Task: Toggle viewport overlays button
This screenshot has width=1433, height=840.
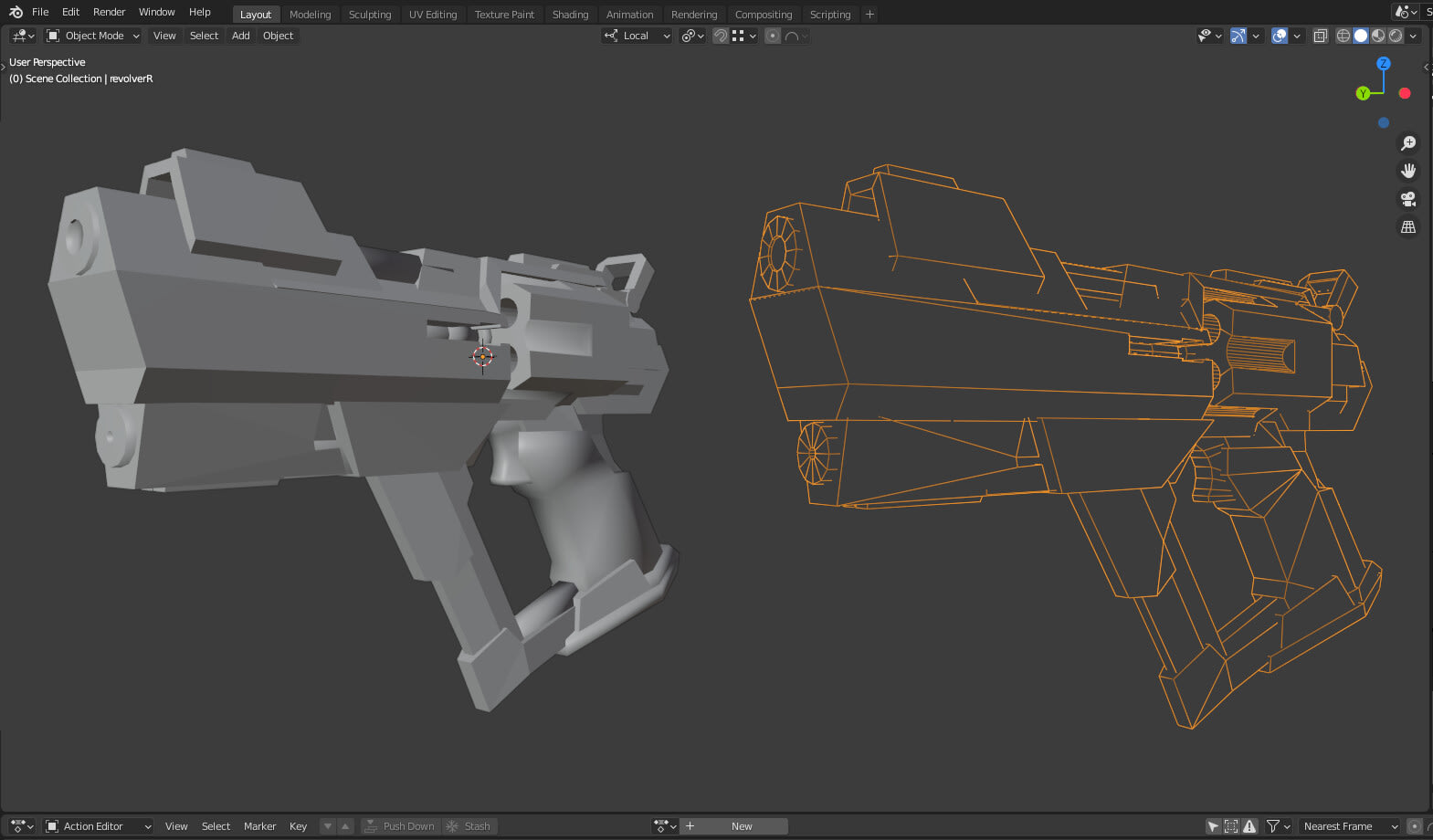Action: pos(1280,36)
